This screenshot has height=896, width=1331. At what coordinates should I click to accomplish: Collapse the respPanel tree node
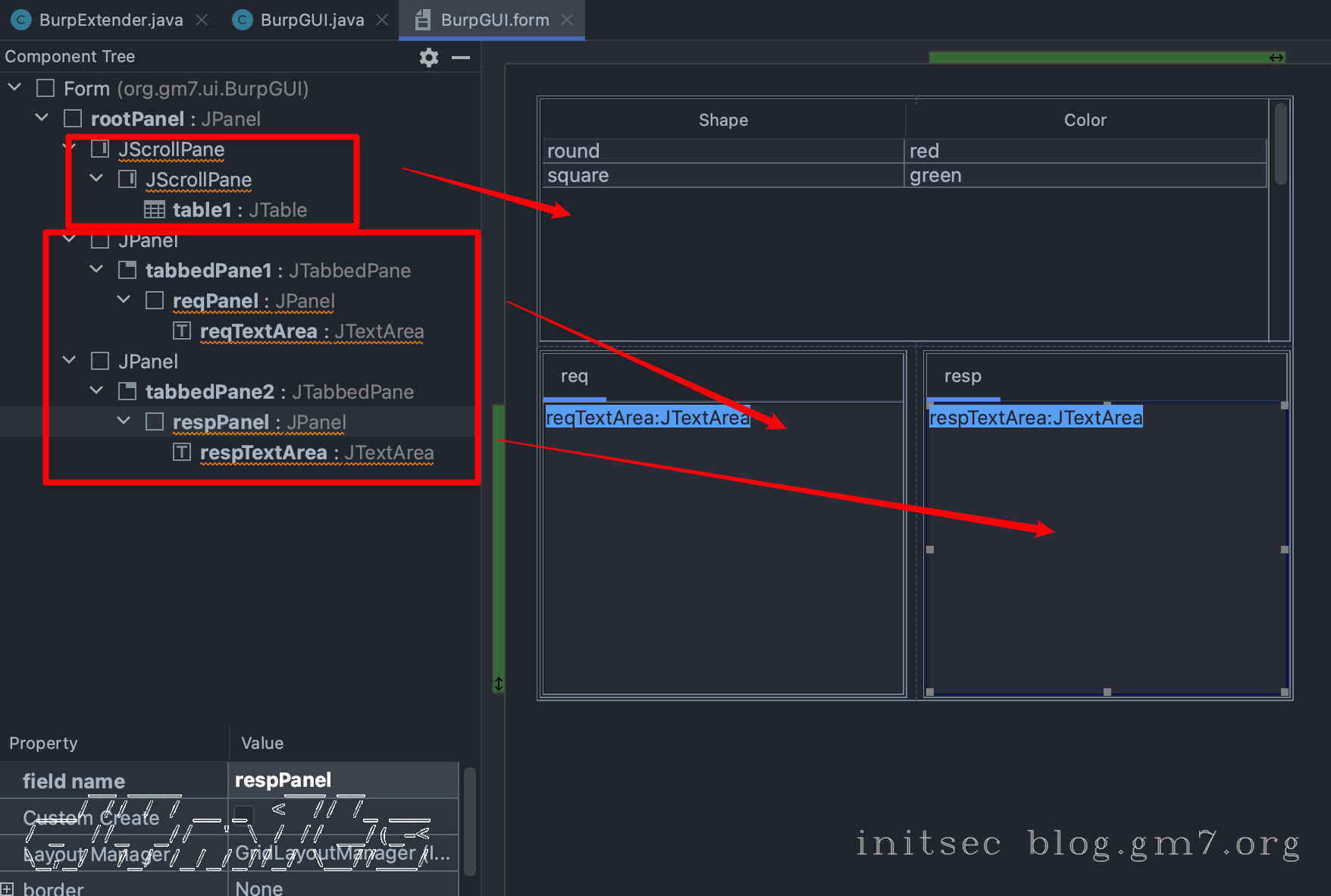[x=124, y=421]
